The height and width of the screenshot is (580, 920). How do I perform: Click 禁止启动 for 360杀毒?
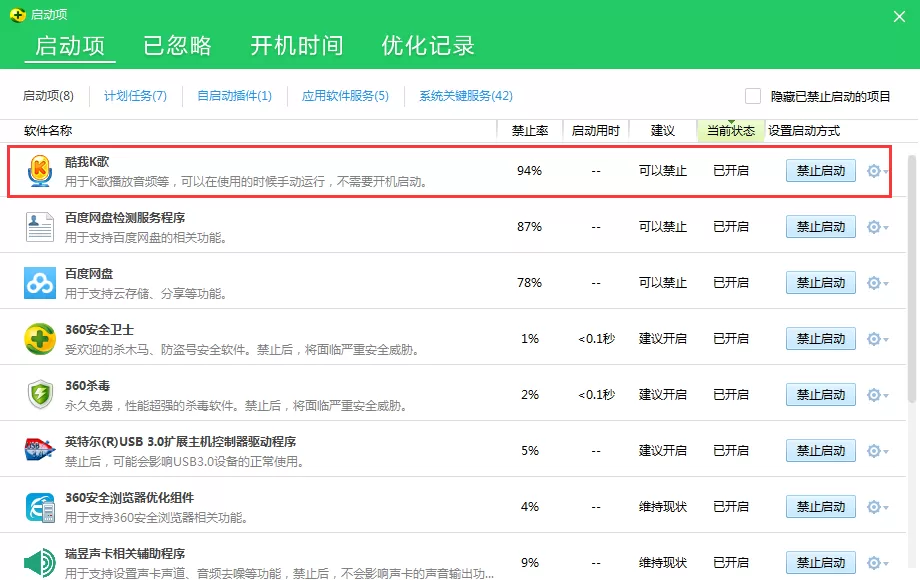(x=821, y=395)
